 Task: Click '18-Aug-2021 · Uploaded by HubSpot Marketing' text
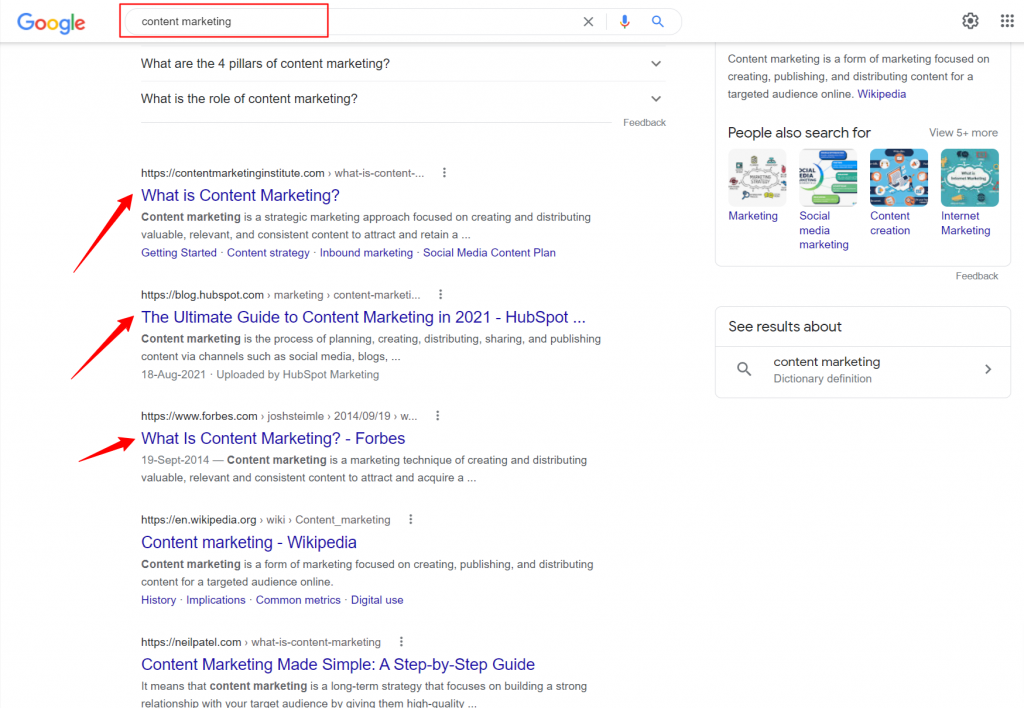tap(260, 374)
